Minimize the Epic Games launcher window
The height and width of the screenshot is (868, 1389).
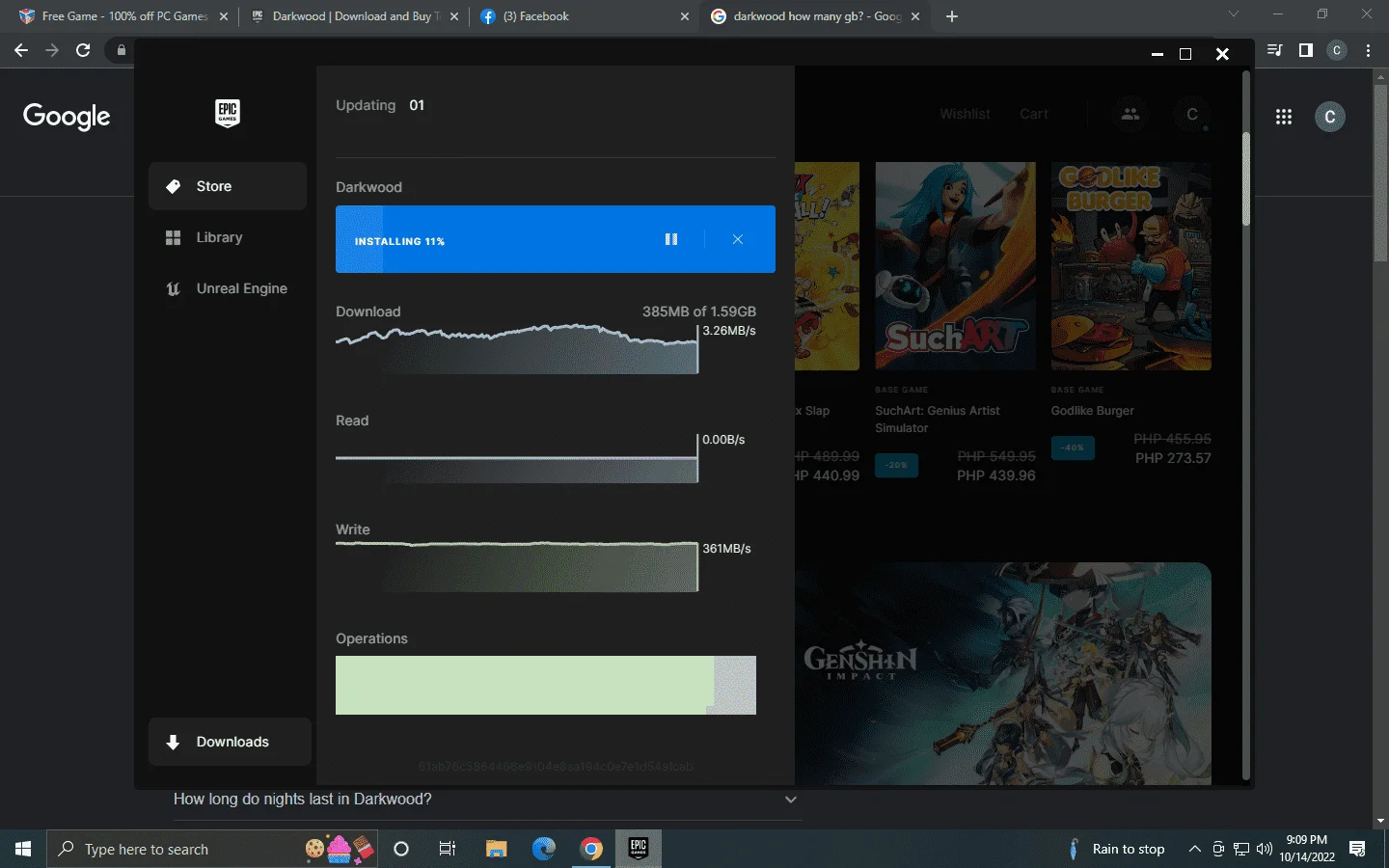click(x=1157, y=54)
